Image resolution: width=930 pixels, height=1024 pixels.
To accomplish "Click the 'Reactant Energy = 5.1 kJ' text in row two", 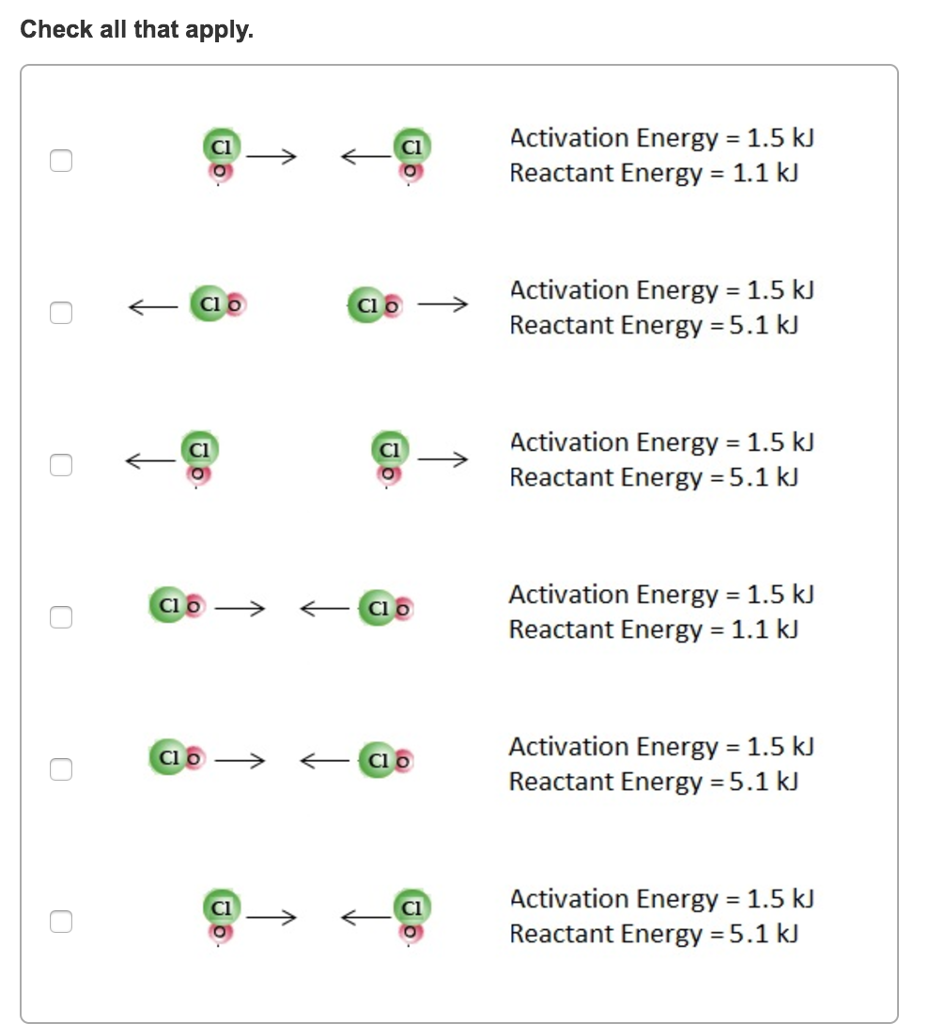I will click(653, 325).
